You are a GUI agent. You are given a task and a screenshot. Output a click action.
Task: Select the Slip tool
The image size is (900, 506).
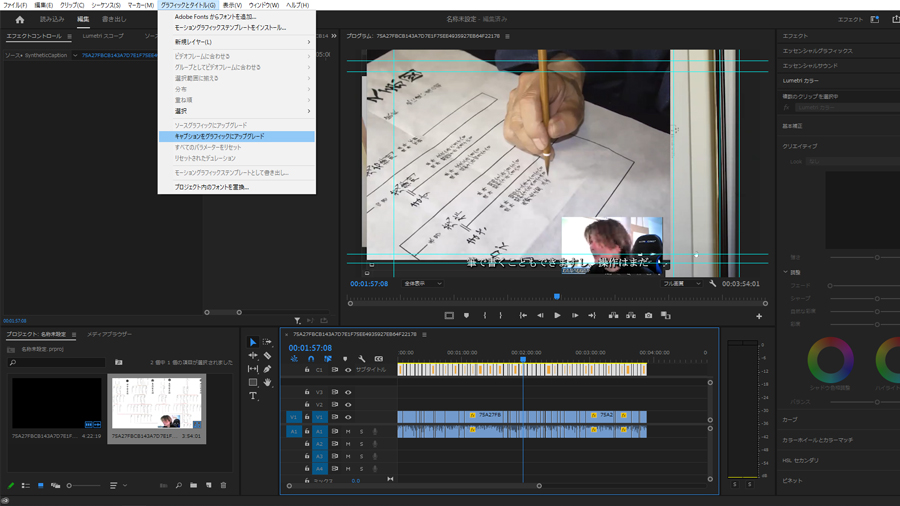(x=253, y=369)
